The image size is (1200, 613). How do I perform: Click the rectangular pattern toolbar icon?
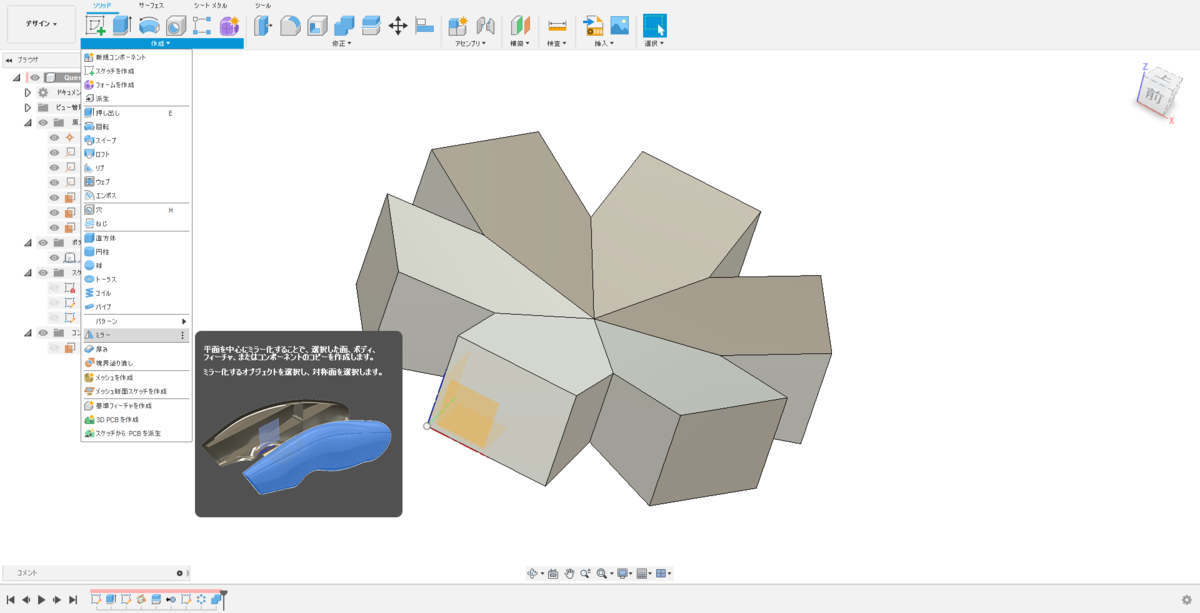[202, 26]
